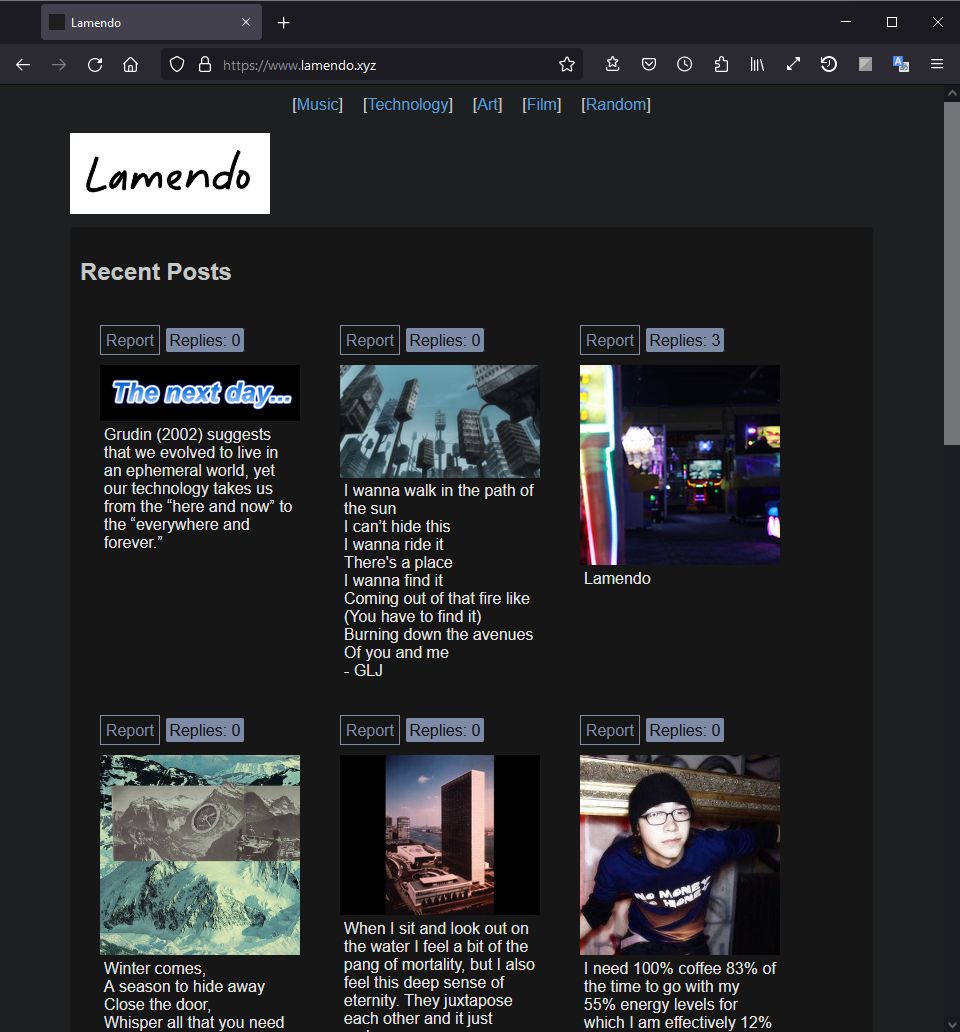Report the Grudin (2002) post
The width and height of the screenshot is (960, 1032).
(x=130, y=340)
